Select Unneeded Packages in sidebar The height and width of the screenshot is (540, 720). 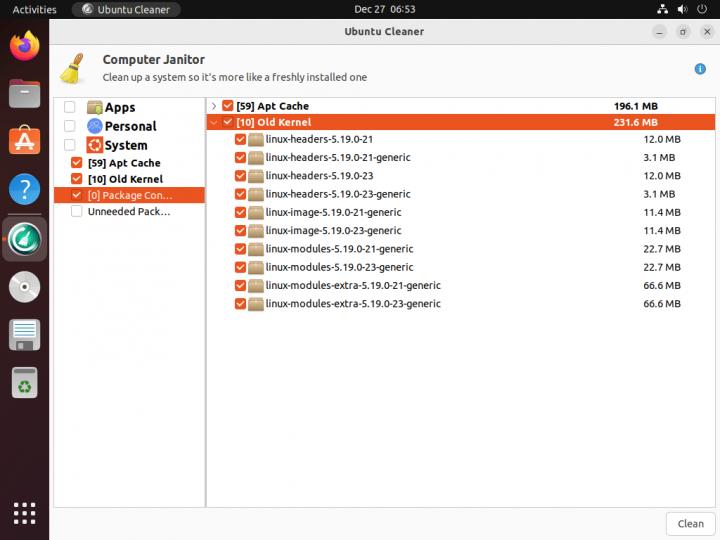click(x=129, y=212)
